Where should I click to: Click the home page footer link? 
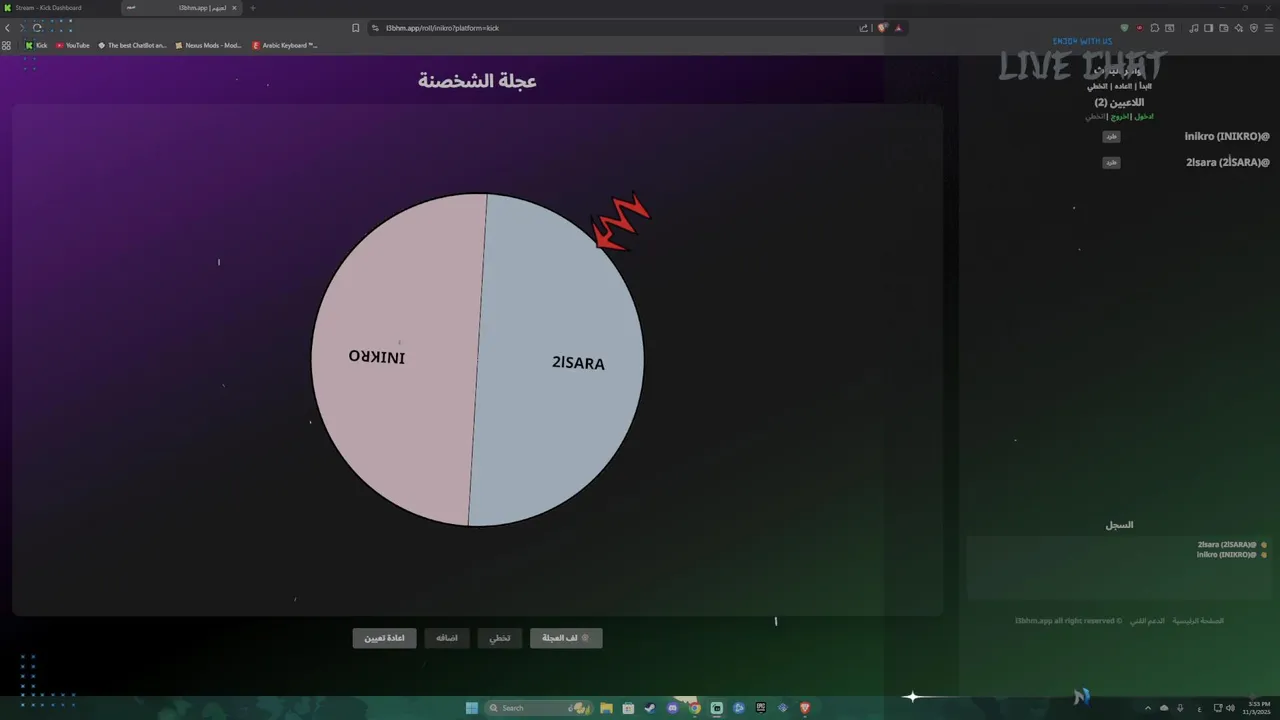coord(1198,621)
